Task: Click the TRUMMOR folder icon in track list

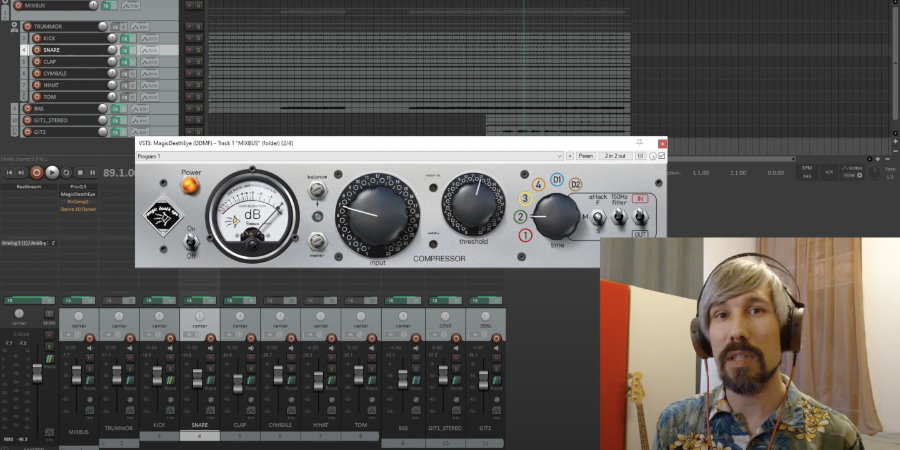Action: (14, 25)
